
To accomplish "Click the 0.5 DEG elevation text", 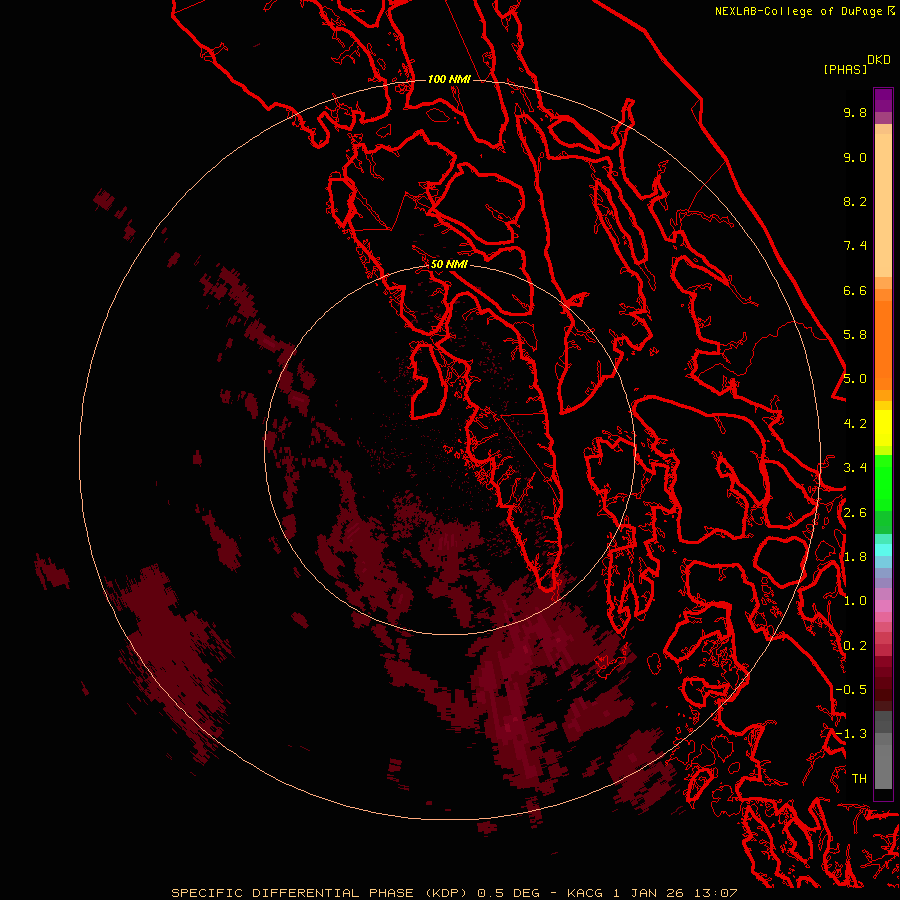I will (509, 893).
